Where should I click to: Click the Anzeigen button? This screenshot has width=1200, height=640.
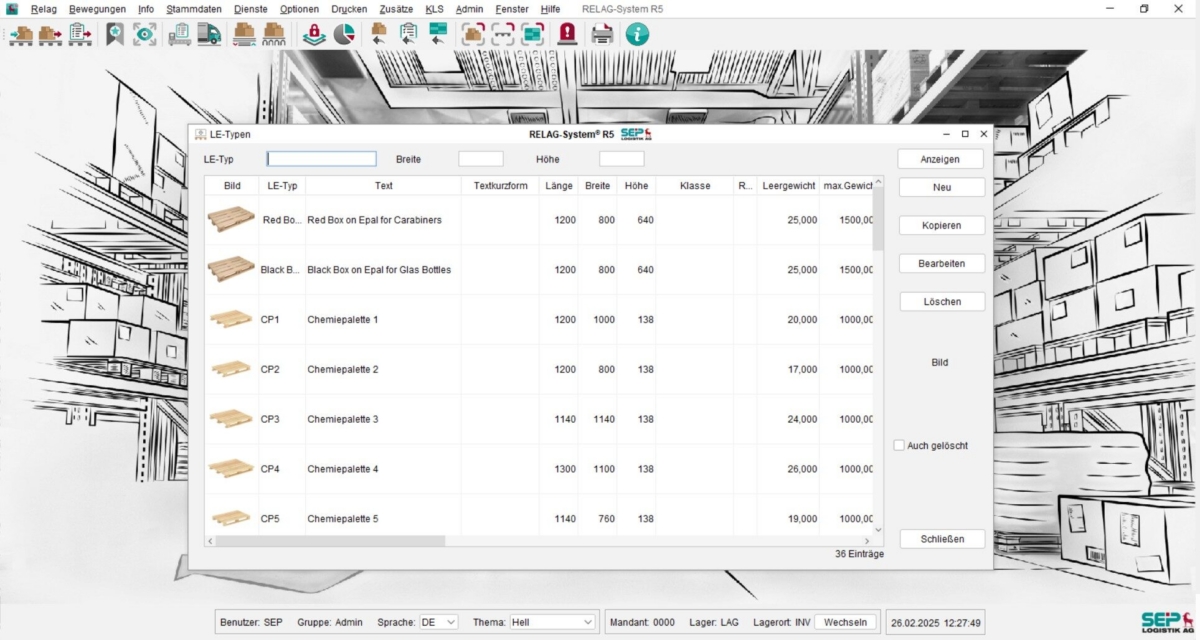(x=940, y=159)
